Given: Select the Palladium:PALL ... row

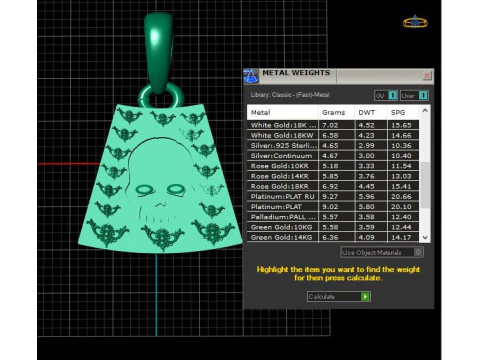Looking at the screenshot, I should pos(333,217).
